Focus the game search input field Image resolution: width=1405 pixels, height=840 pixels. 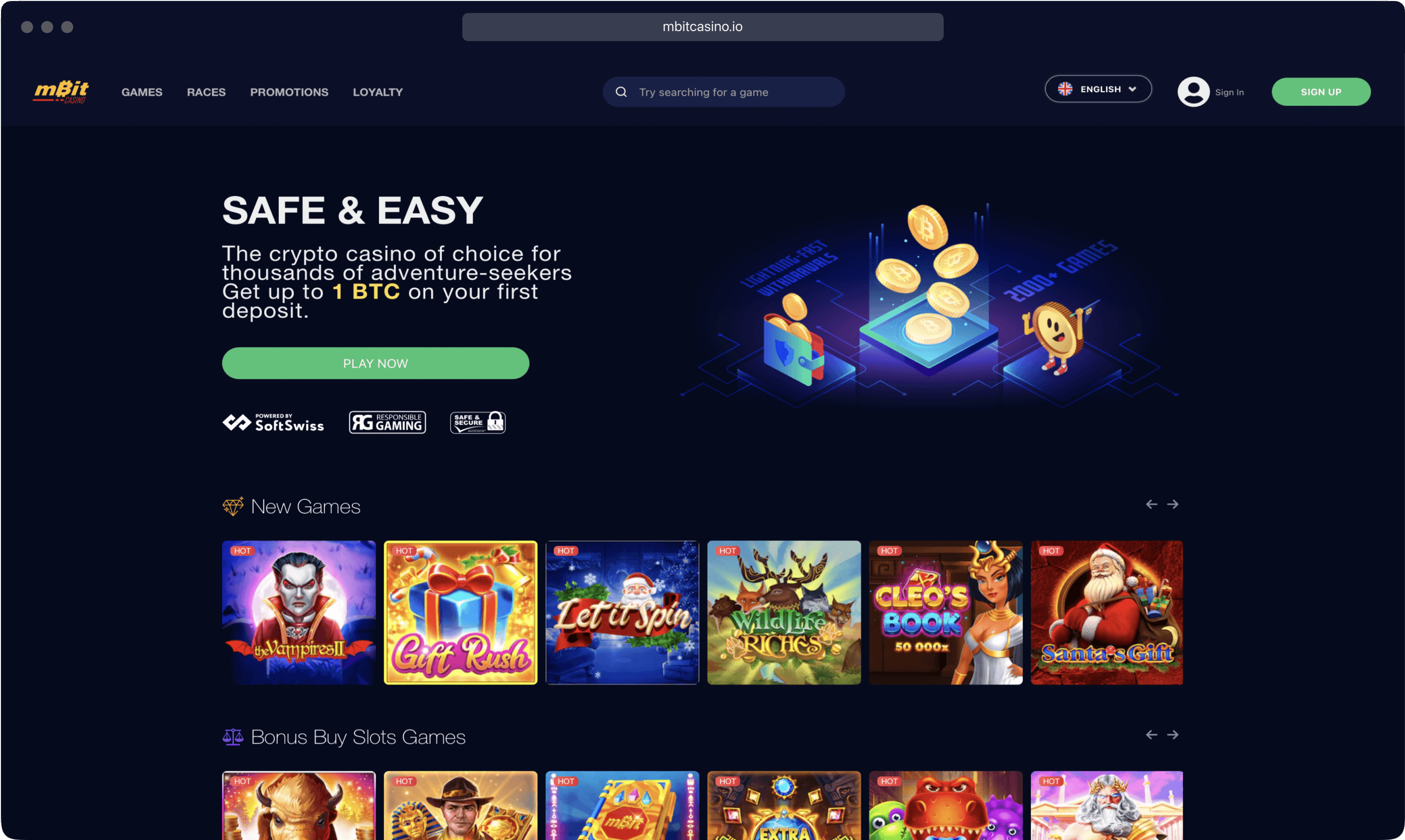pos(724,92)
